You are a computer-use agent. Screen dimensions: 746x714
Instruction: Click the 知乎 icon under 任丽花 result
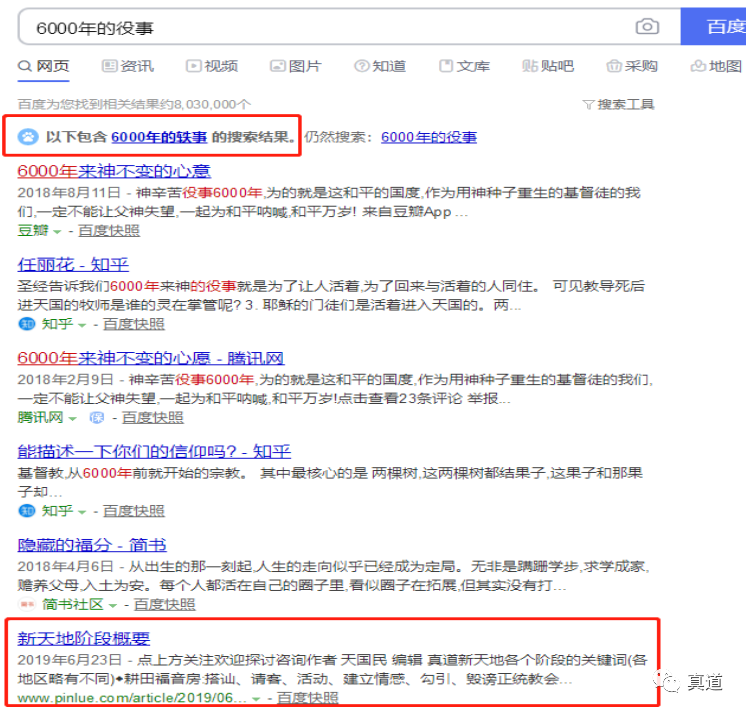[x=27, y=324]
